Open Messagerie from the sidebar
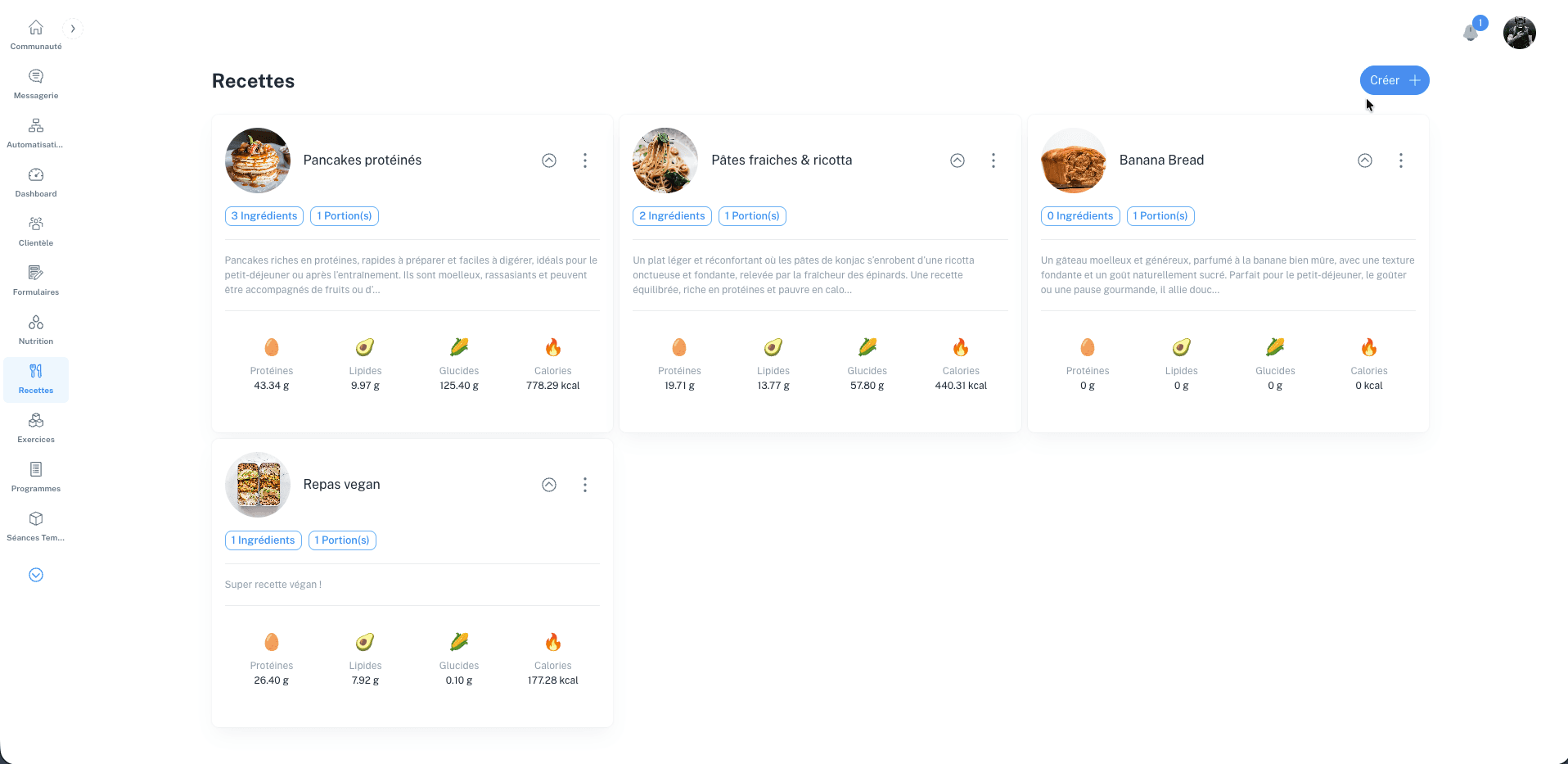The image size is (1568, 764). (36, 84)
